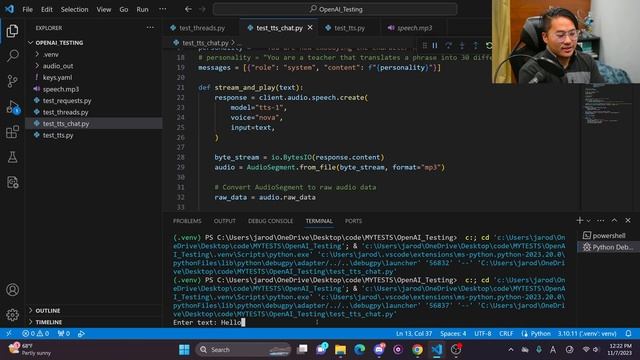Image resolution: width=640 pixels, height=360 pixels.
Task: Step out in debug toolbar
Action: click(476, 45)
